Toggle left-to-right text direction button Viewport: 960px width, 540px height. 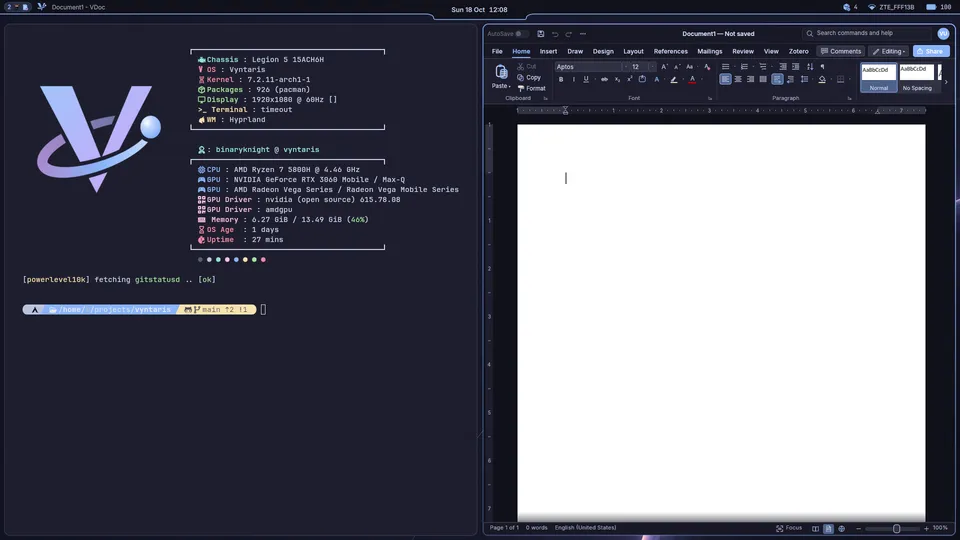pyautogui.click(x=778, y=79)
